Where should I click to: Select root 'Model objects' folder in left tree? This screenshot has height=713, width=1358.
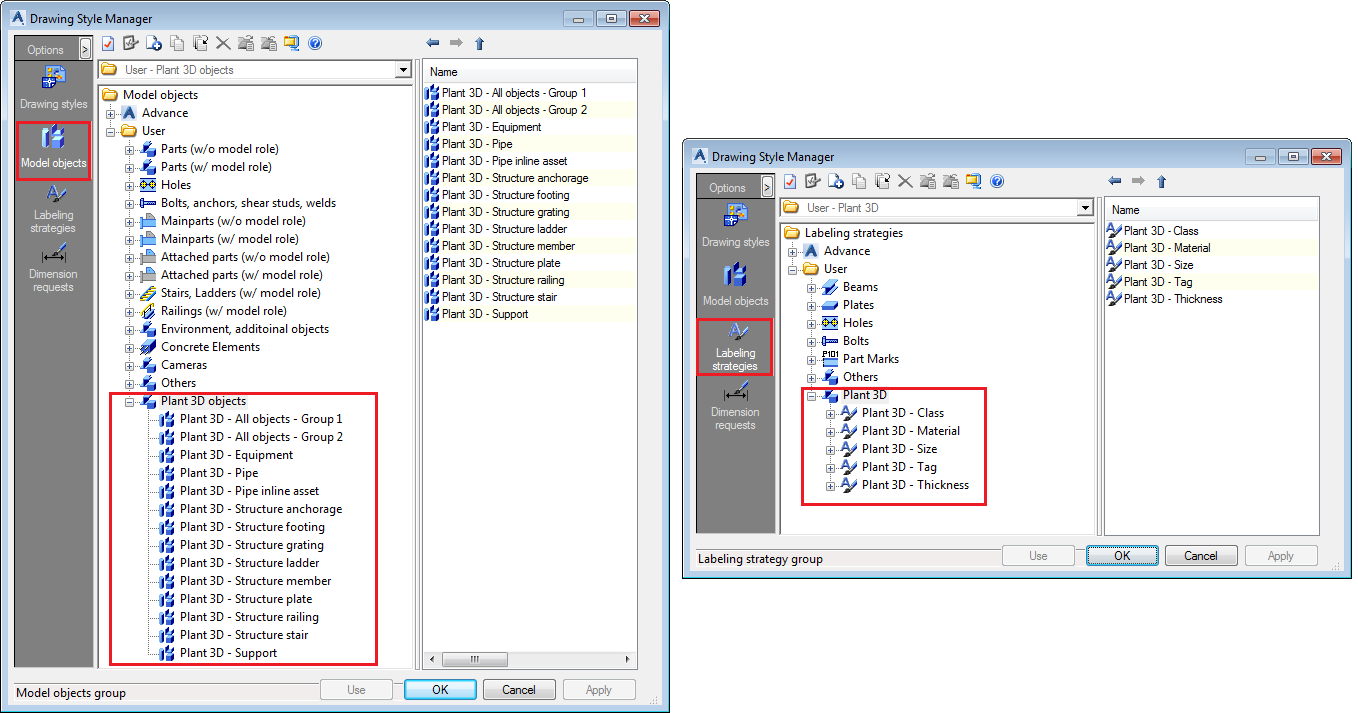coord(160,95)
